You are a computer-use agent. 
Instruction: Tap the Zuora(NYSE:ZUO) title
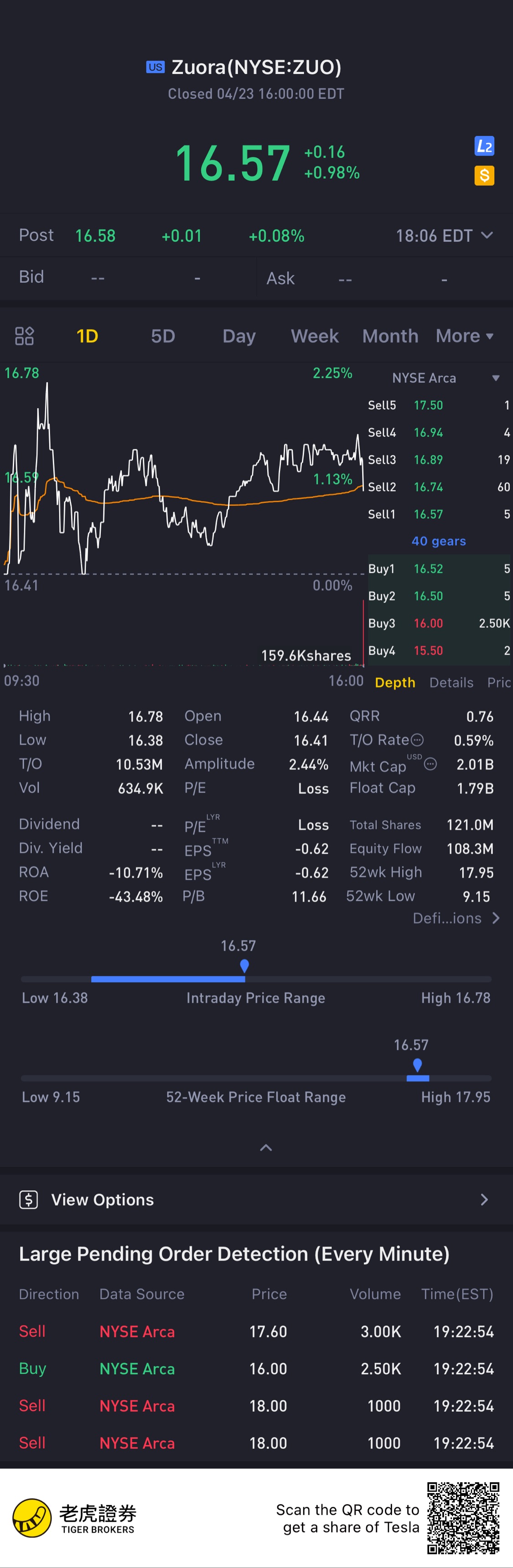click(256, 67)
